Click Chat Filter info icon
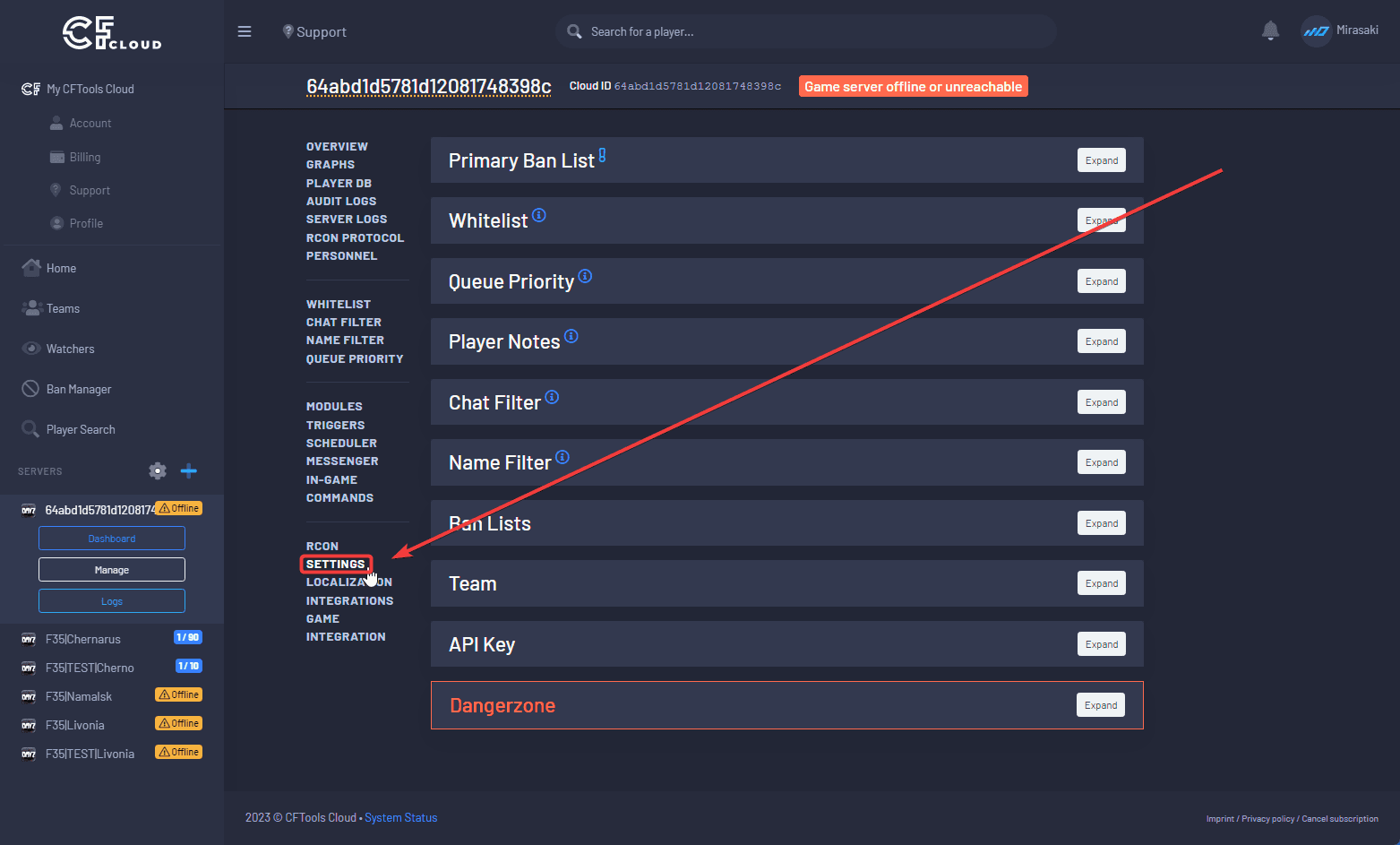Image resolution: width=1400 pixels, height=845 pixels. (552, 397)
